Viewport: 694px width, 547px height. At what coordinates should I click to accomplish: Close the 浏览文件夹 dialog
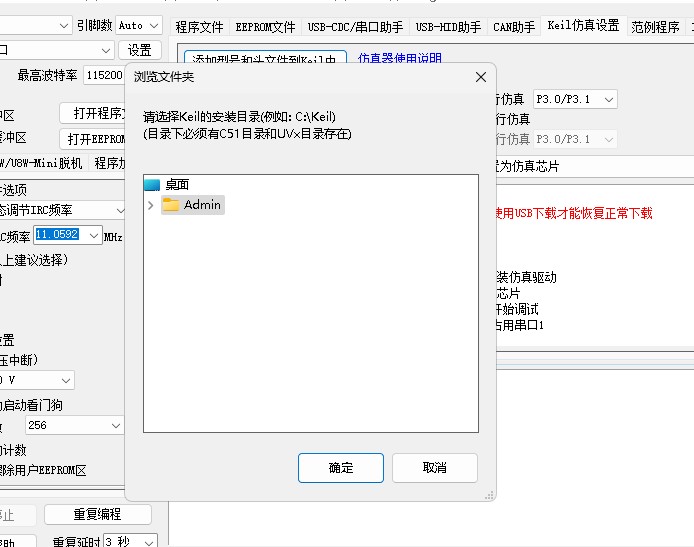tap(481, 77)
